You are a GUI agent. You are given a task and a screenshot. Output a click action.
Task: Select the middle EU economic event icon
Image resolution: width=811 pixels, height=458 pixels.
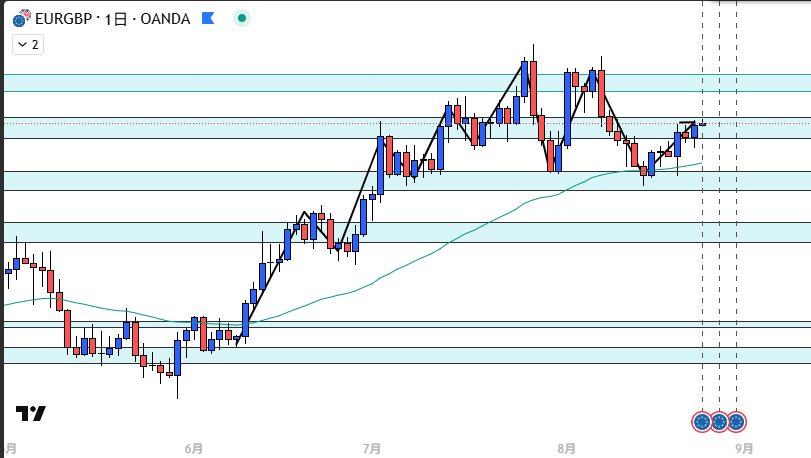click(x=719, y=422)
